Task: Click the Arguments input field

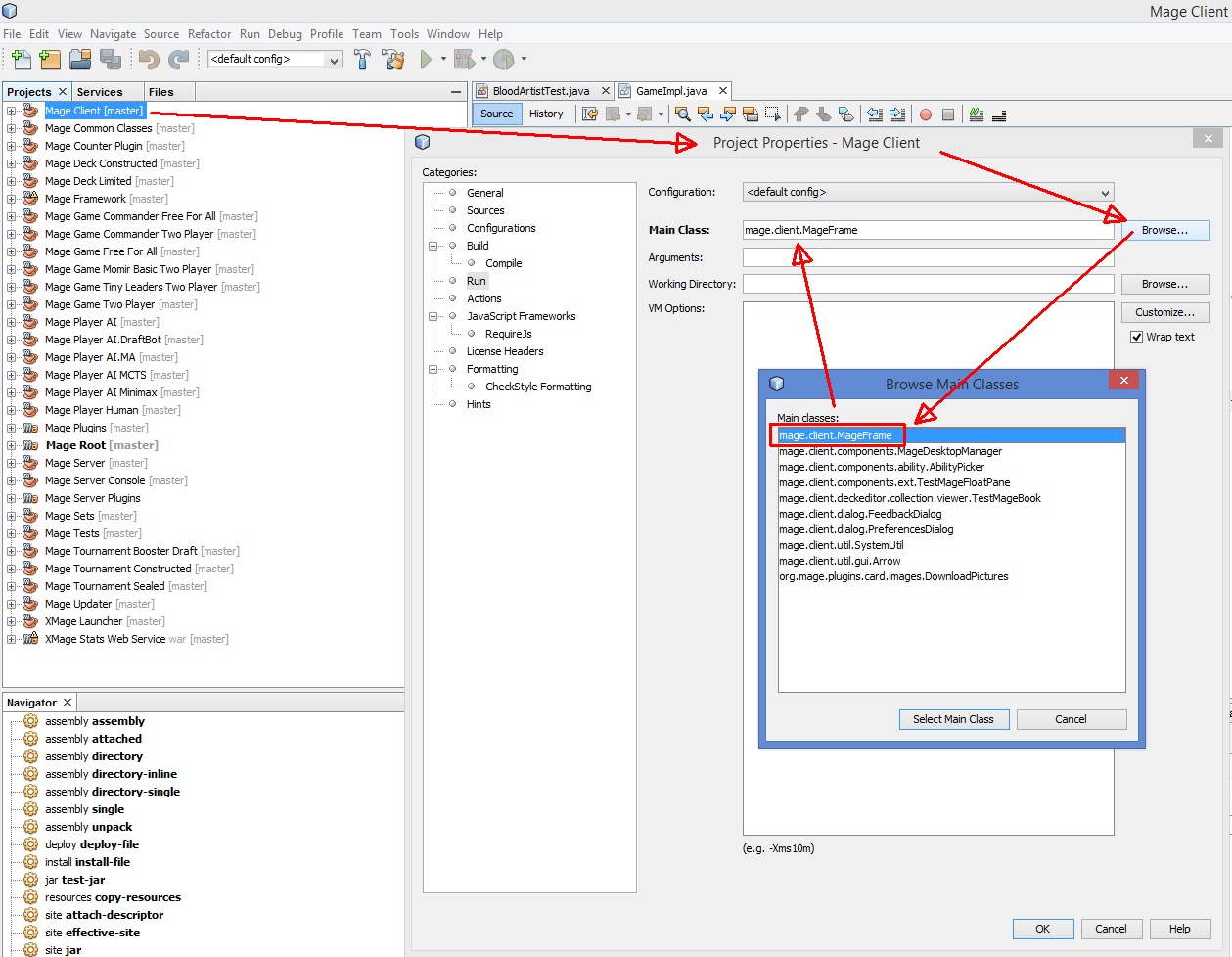Action: coord(927,257)
